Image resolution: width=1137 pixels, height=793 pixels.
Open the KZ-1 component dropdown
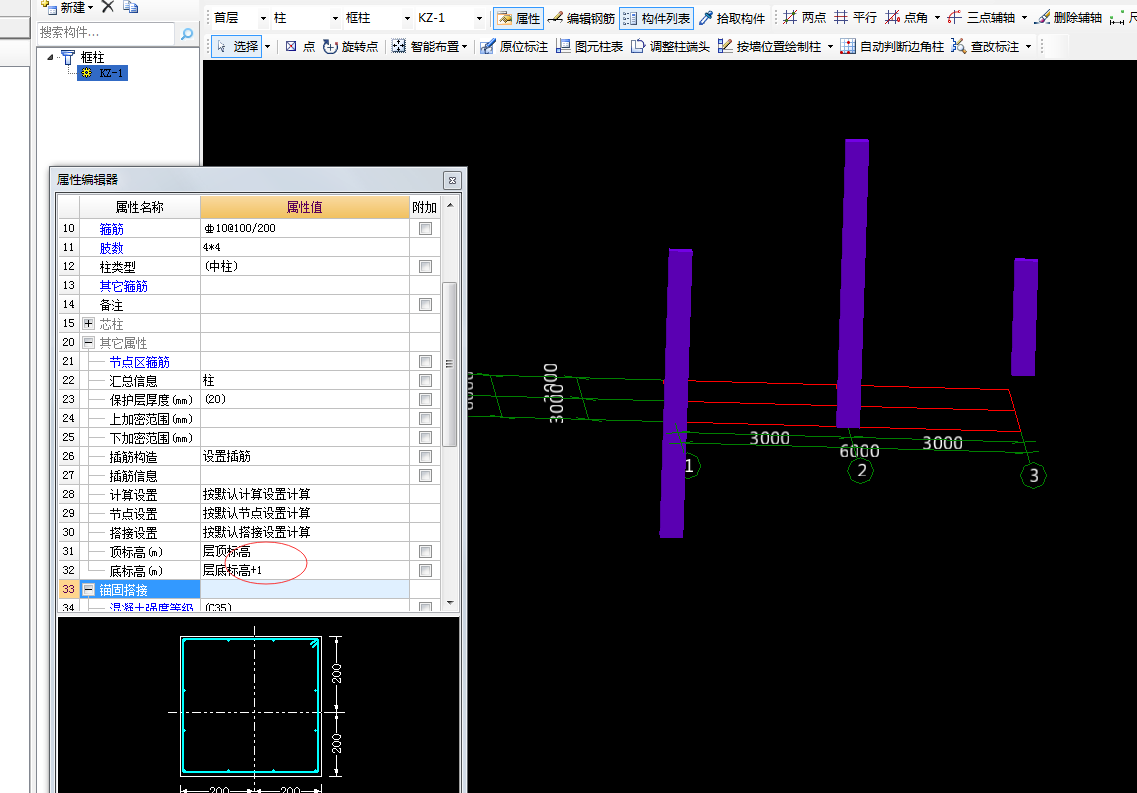tap(479, 18)
